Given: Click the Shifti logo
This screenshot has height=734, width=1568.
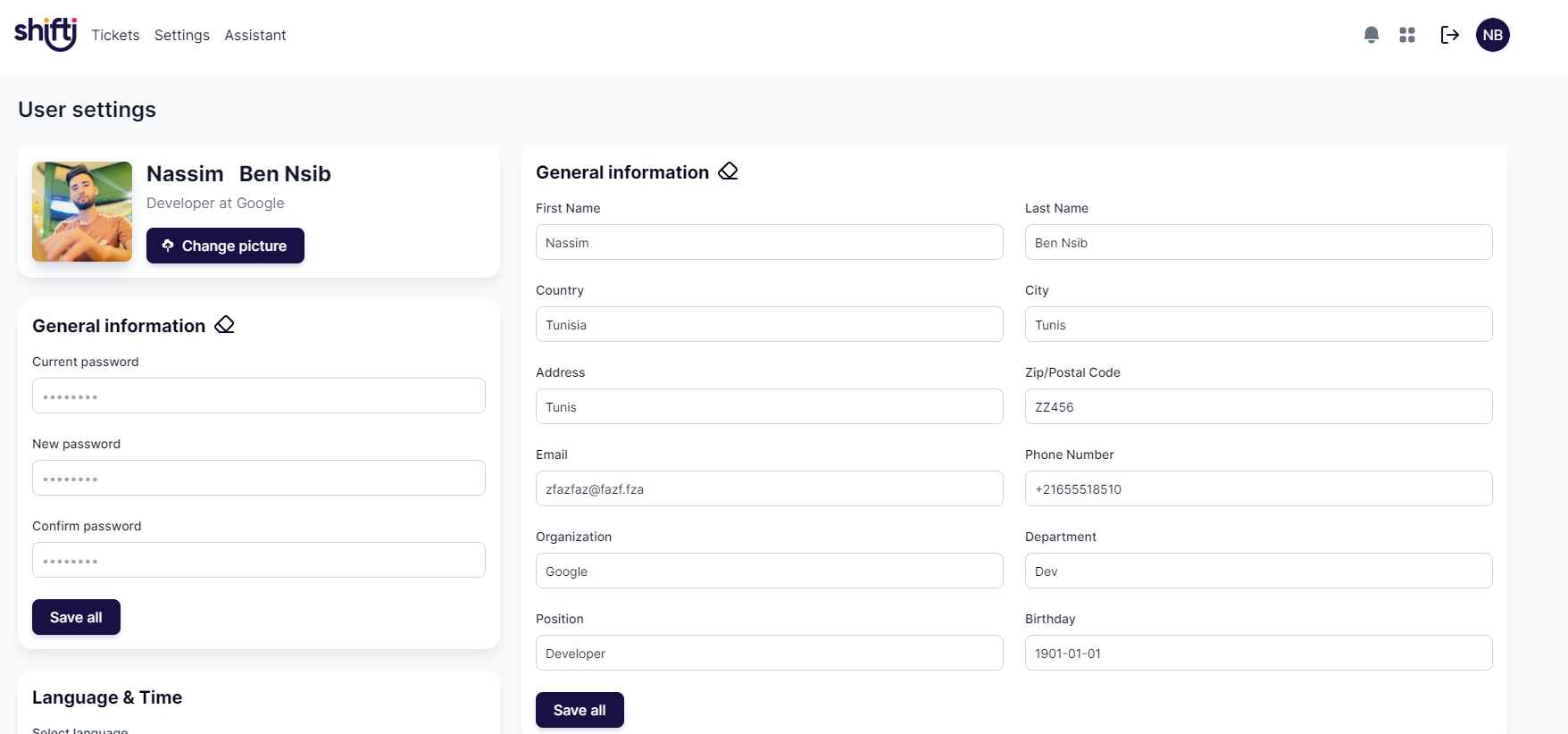Looking at the screenshot, I should tap(46, 34).
